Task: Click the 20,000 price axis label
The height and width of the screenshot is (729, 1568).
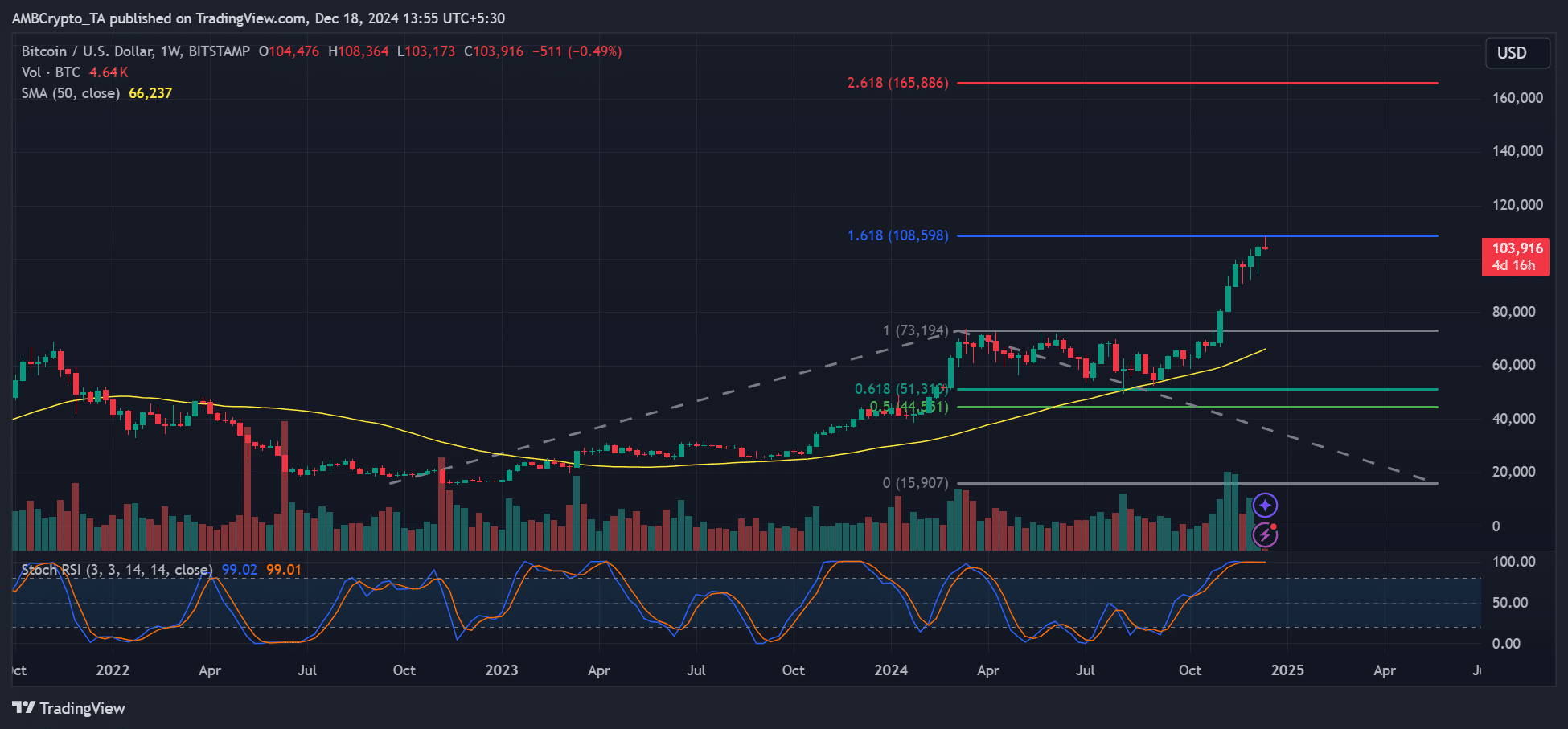Action: pos(1514,472)
